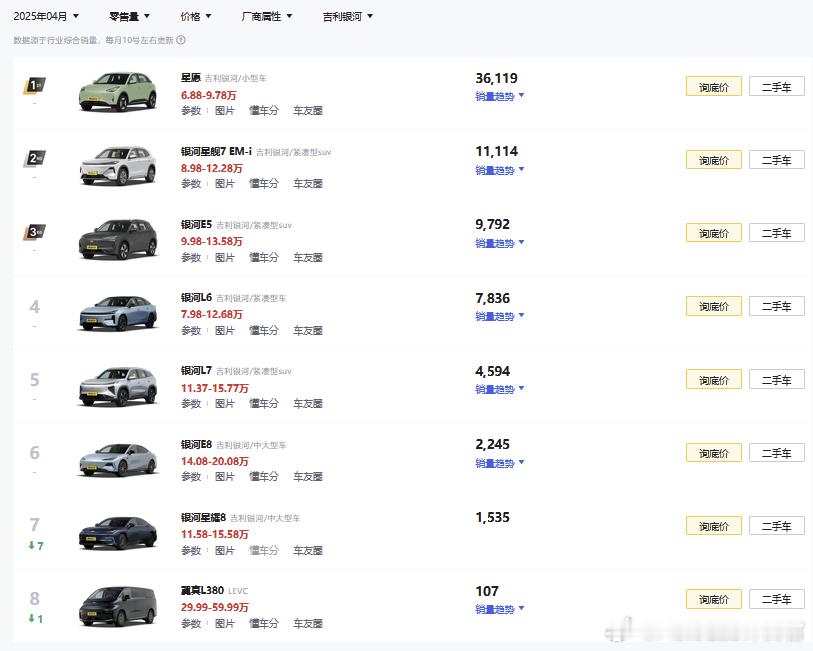Show 销量趋势 for 银河E5
Screen dimensions: 813x651
(500, 243)
